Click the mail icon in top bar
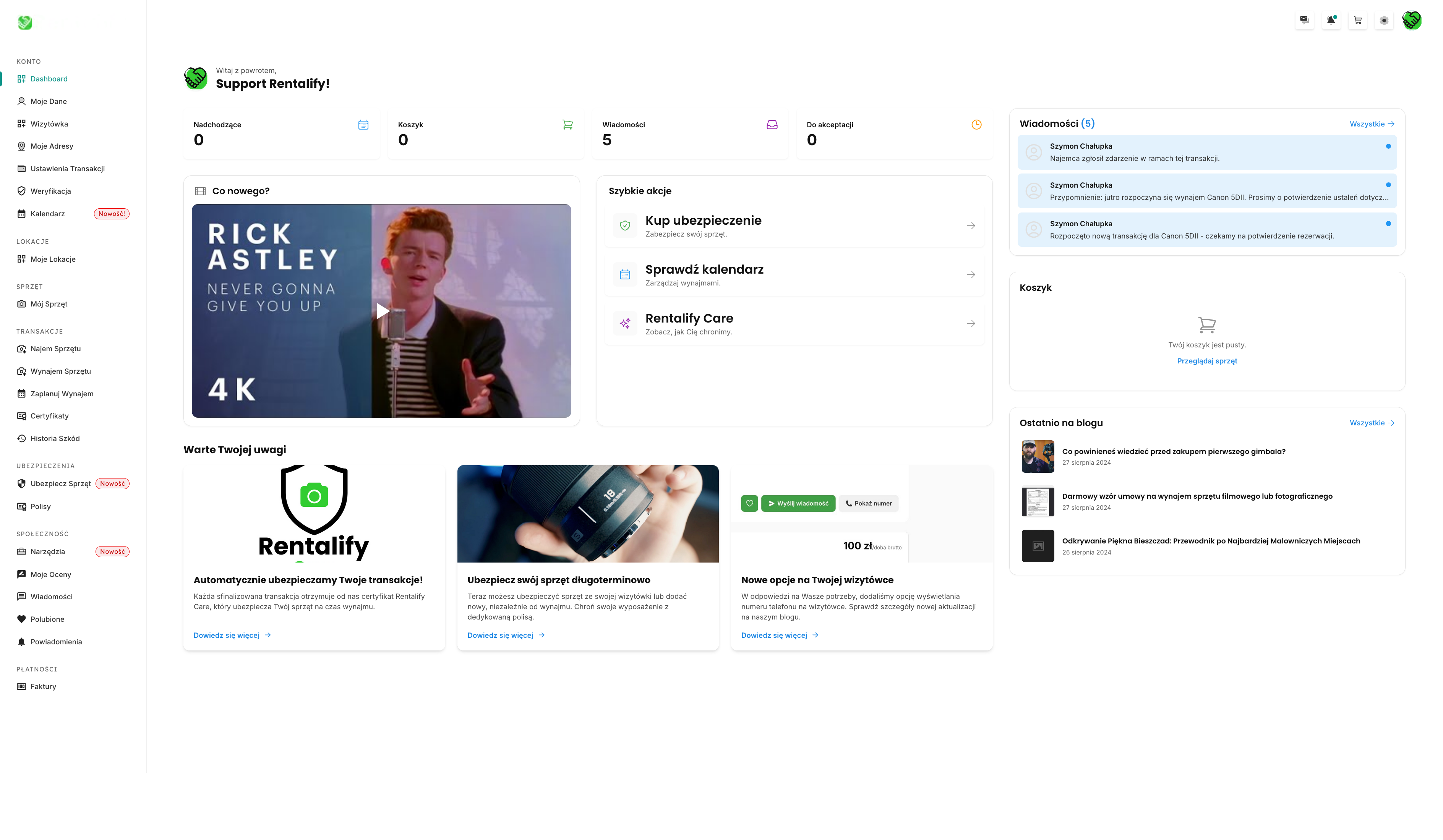Screen dimensions: 1443x840 (1304, 20)
